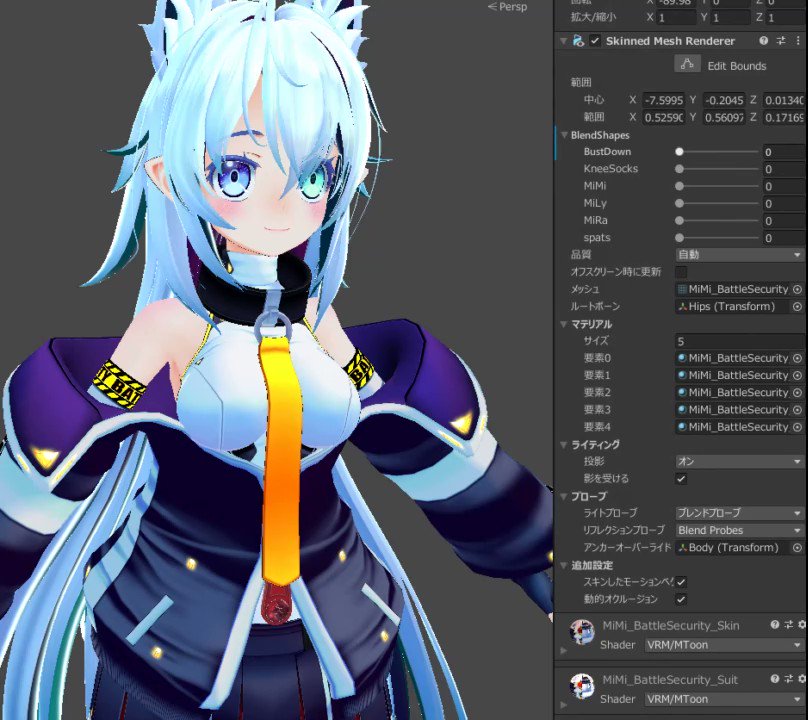Screen dimensions: 808x720
Task: Collapse the Skinned Mesh Renderer component
Action: point(563,41)
